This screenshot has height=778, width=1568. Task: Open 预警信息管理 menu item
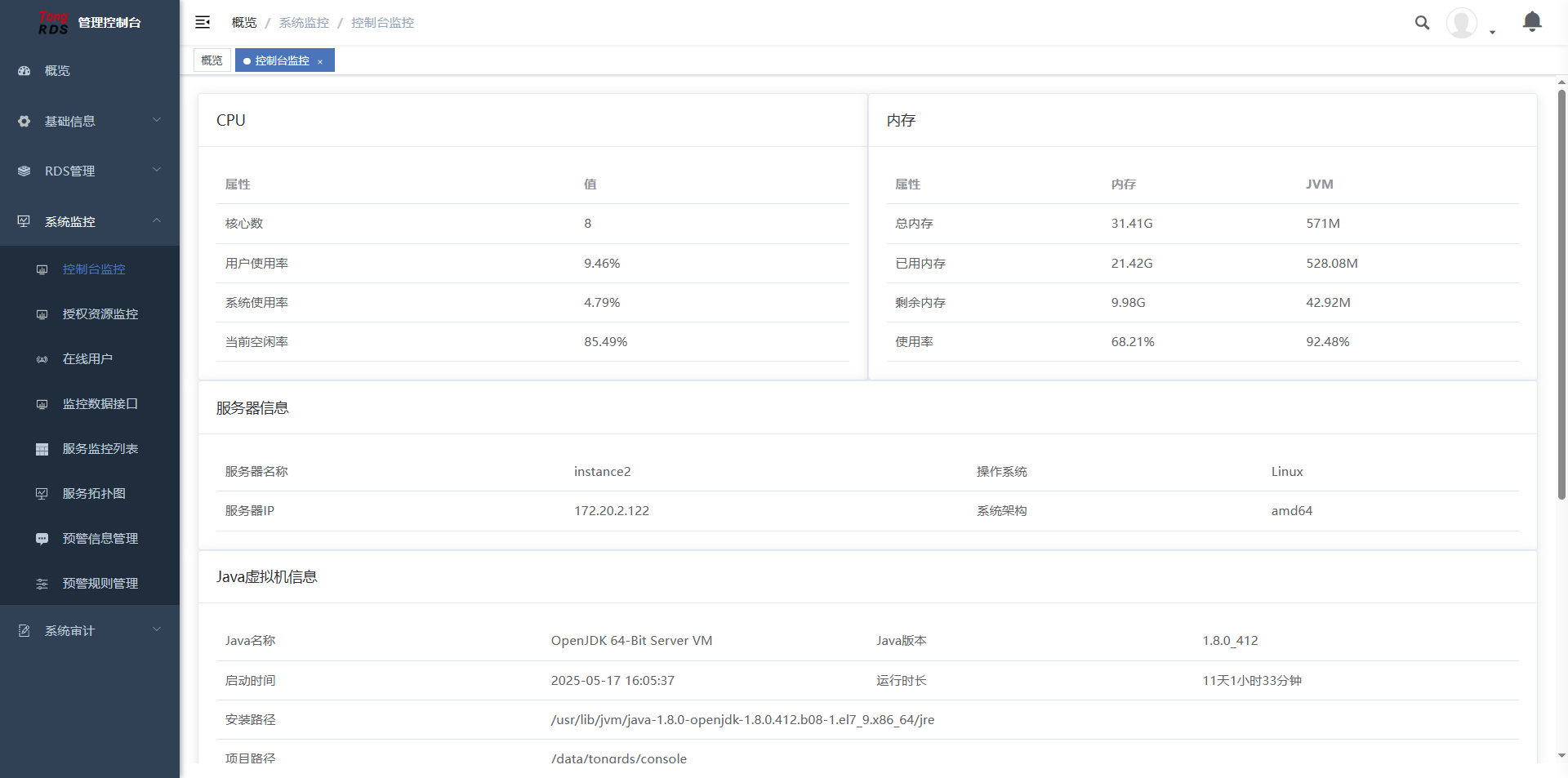(90, 539)
